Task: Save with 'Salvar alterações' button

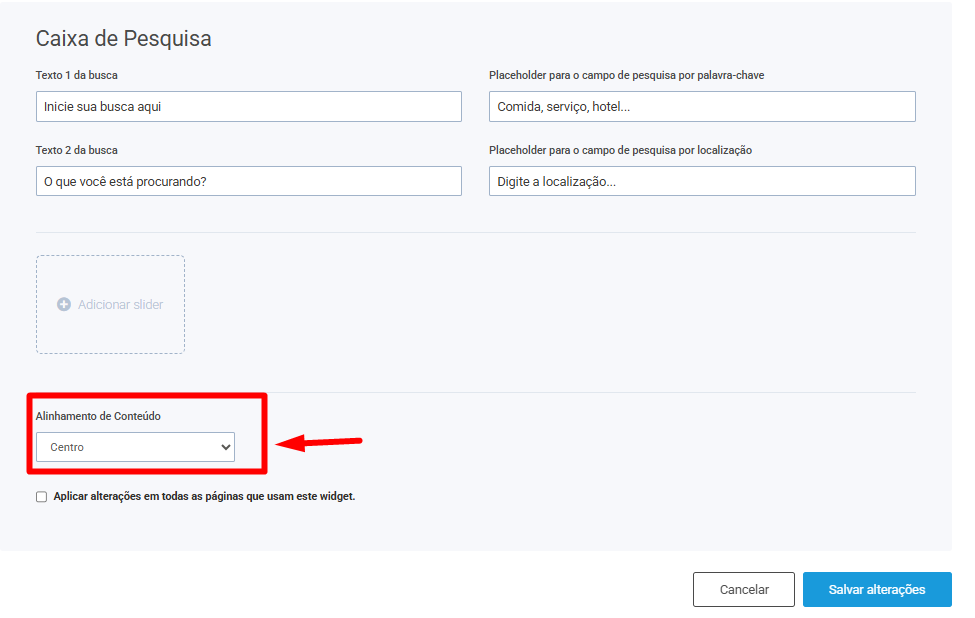Action: point(877,589)
